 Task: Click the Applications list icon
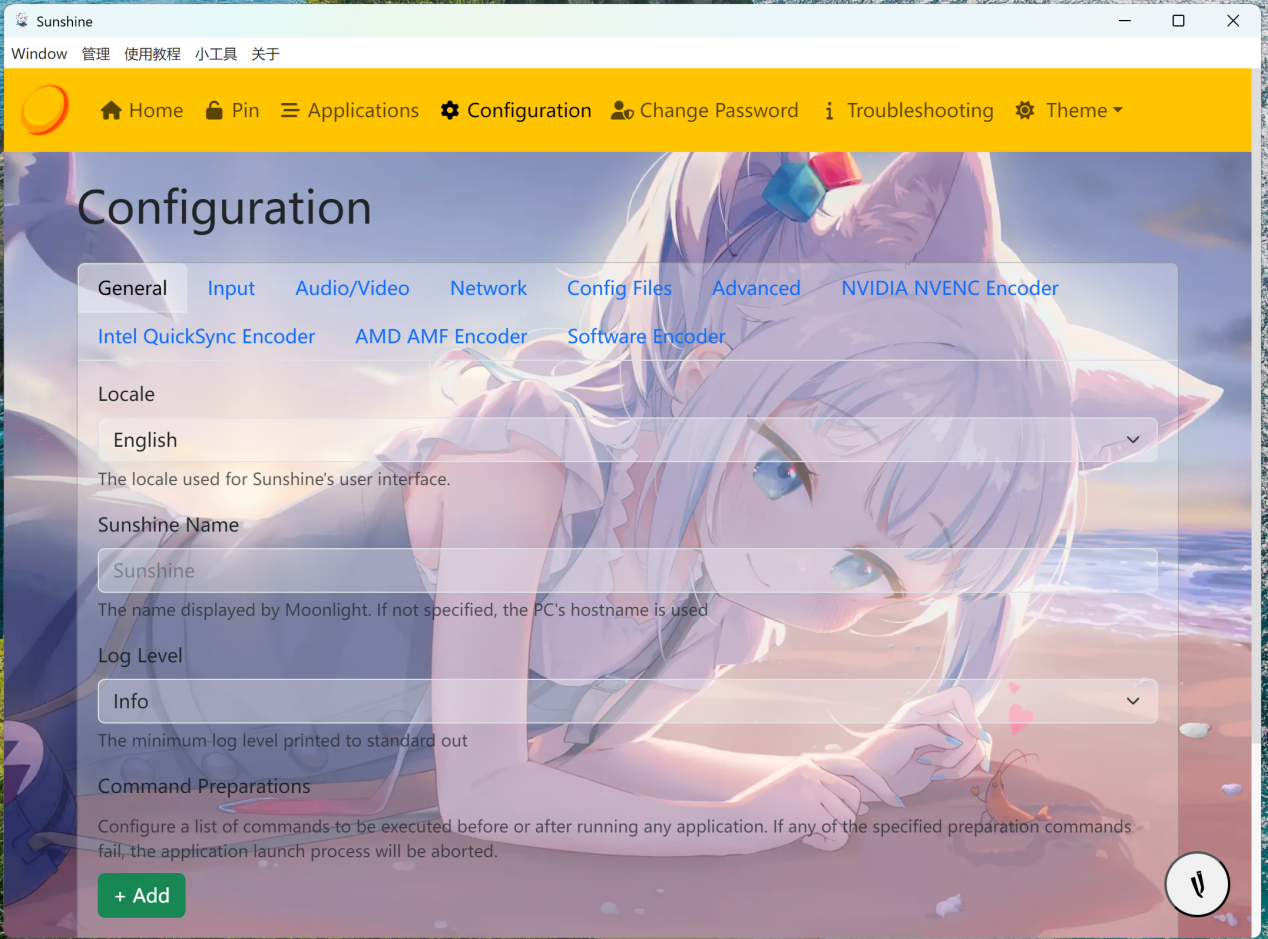(x=290, y=111)
